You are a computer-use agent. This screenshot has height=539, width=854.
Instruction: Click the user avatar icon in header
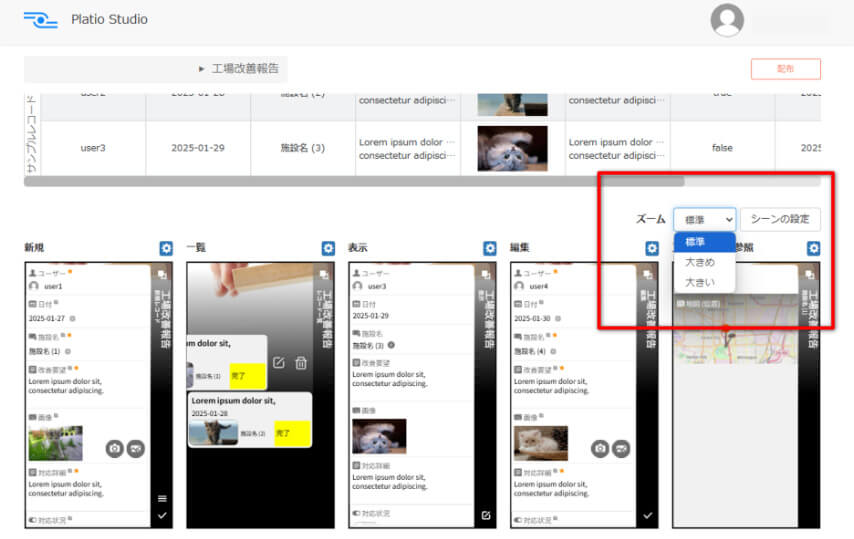click(727, 20)
